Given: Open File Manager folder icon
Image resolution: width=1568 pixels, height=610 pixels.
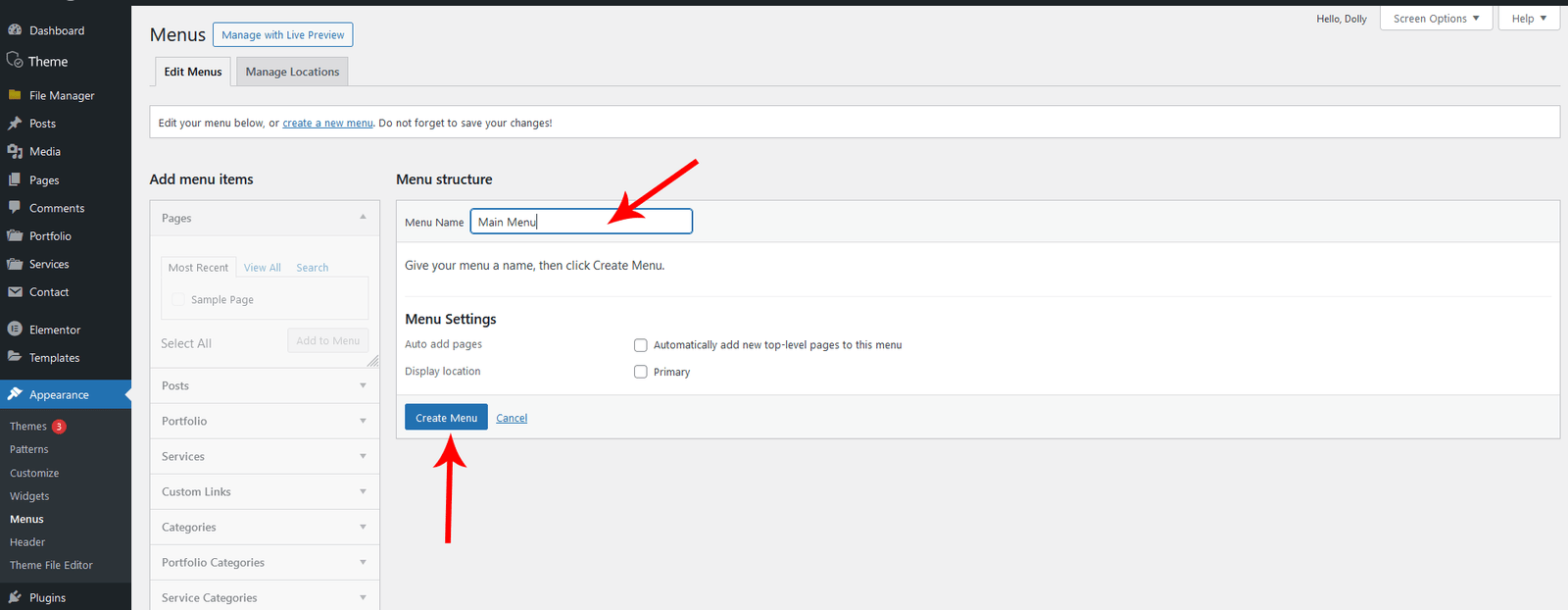Looking at the screenshot, I should (x=15, y=95).
